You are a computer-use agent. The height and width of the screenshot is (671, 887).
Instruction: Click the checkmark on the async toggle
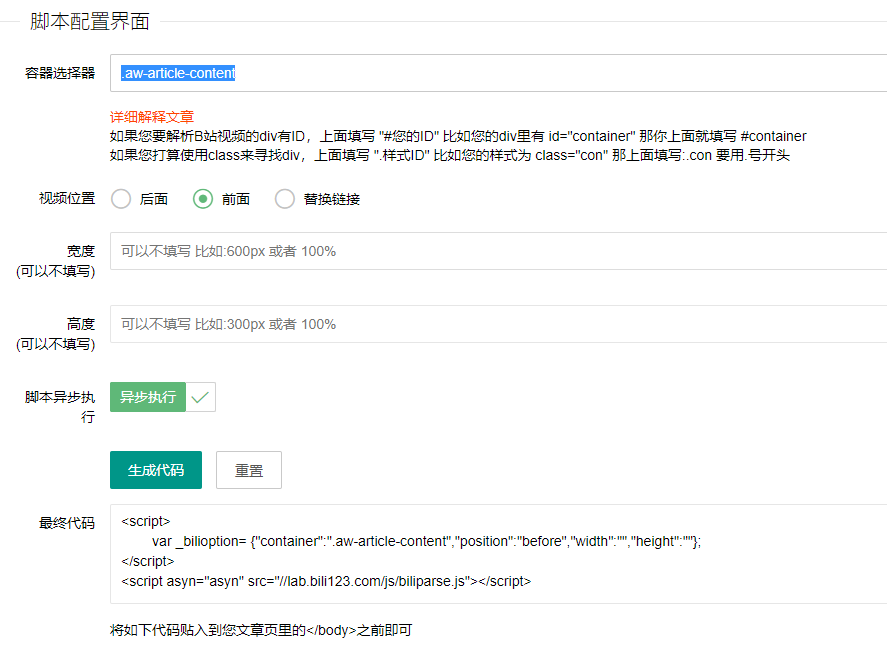[x=200, y=397]
